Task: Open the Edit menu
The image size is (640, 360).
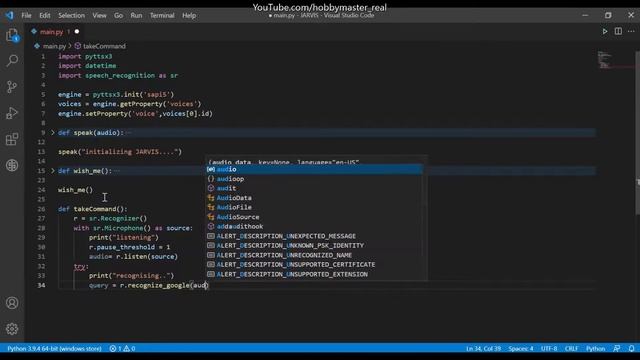Action: pos(44,16)
